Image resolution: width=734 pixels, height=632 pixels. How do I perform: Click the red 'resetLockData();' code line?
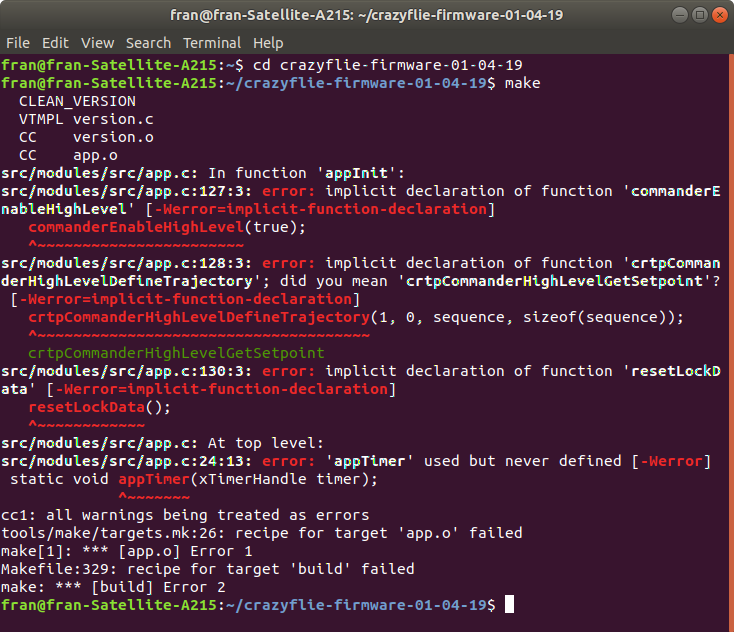(100, 407)
